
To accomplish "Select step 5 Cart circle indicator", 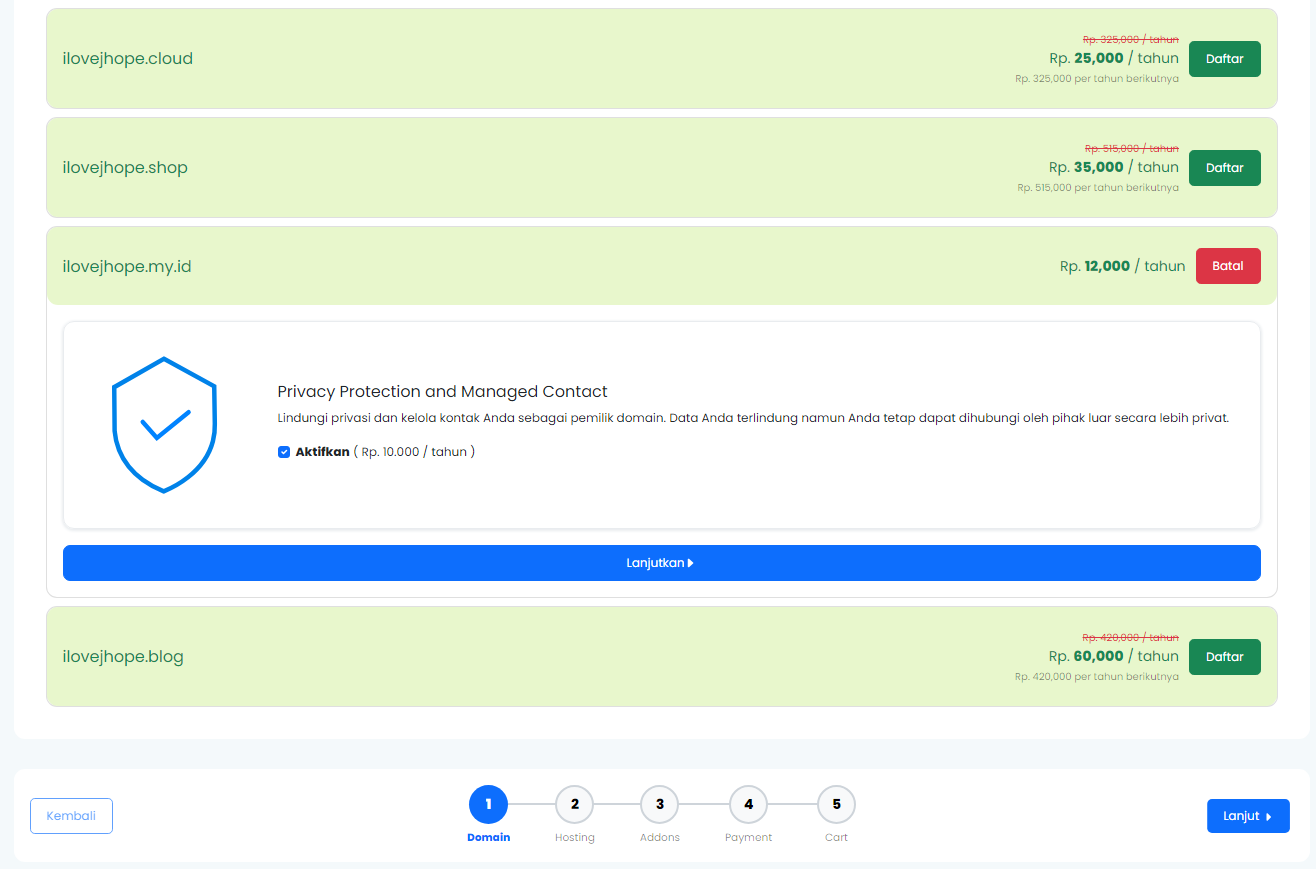I will click(x=836, y=803).
